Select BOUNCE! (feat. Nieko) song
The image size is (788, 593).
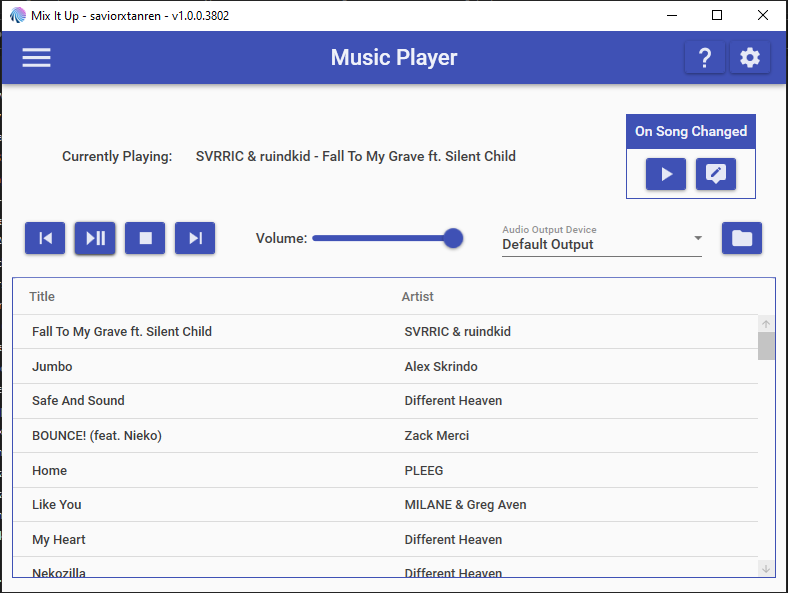385,435
